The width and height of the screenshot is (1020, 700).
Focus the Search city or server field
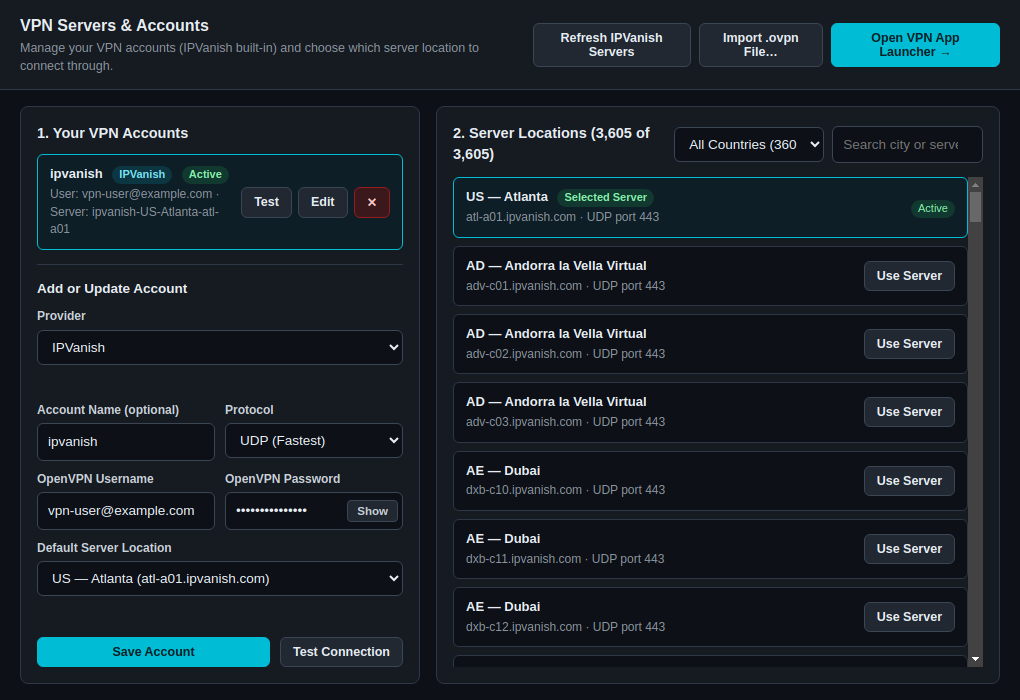click(x=907, y=144)
